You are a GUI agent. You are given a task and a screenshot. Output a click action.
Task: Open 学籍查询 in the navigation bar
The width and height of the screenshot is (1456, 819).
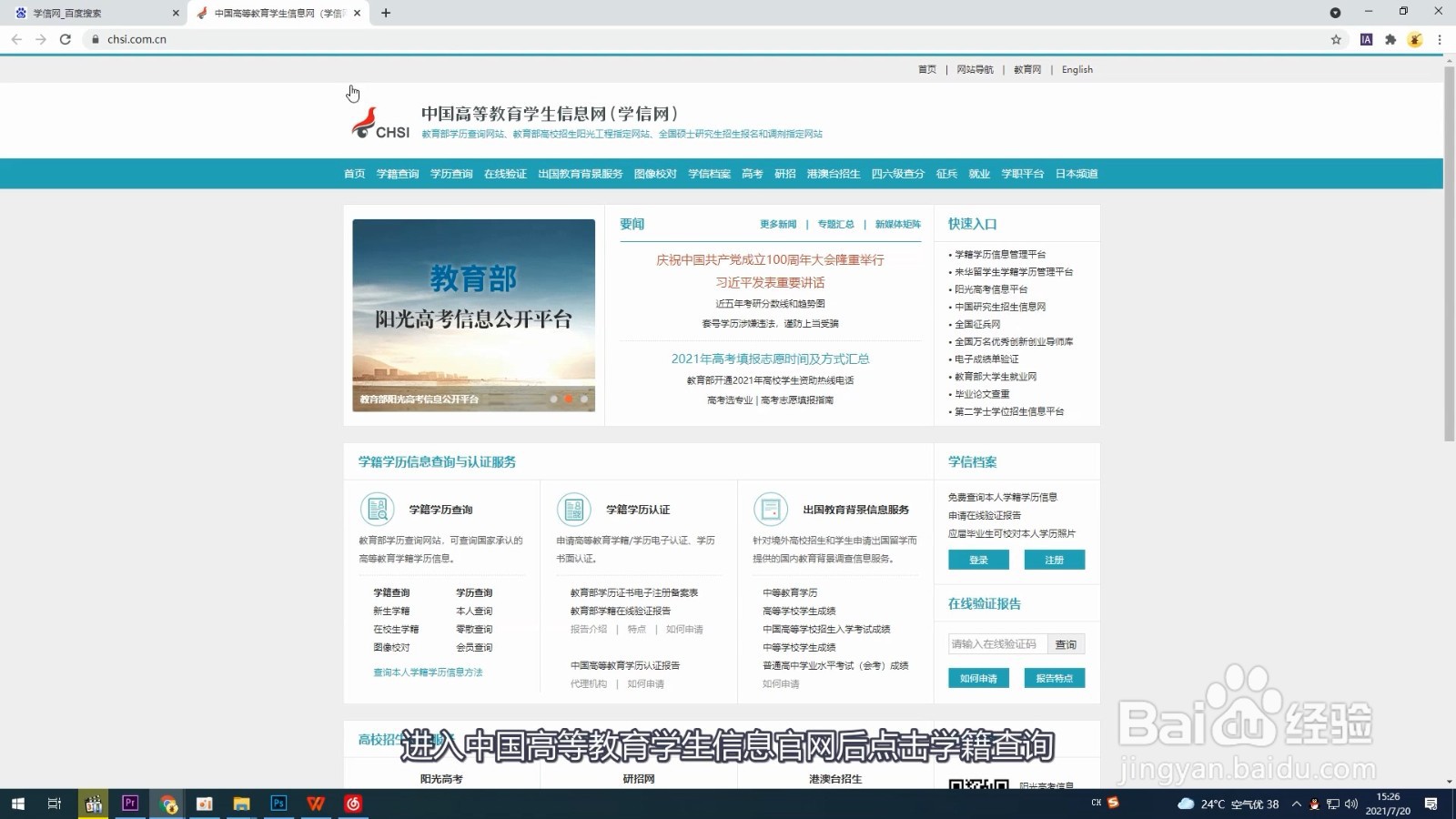coord(398,174)
